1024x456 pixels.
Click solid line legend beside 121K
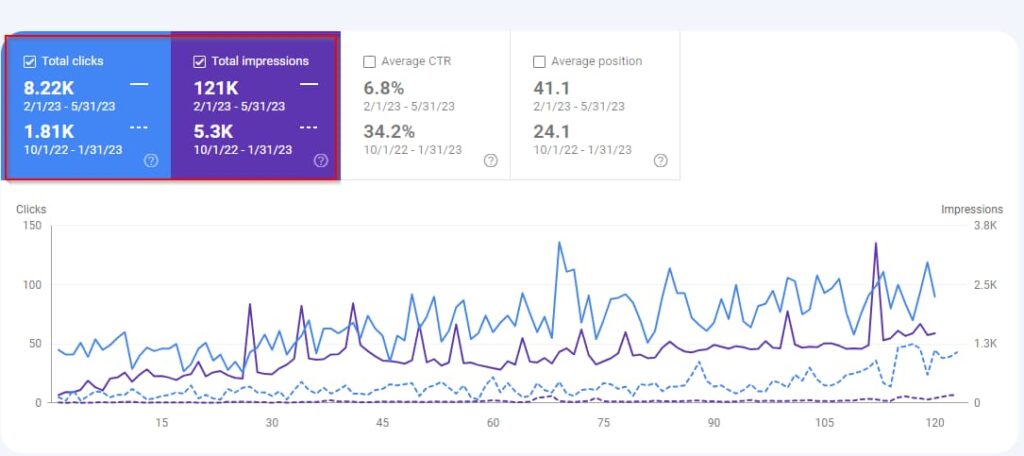tap(309, 85)
